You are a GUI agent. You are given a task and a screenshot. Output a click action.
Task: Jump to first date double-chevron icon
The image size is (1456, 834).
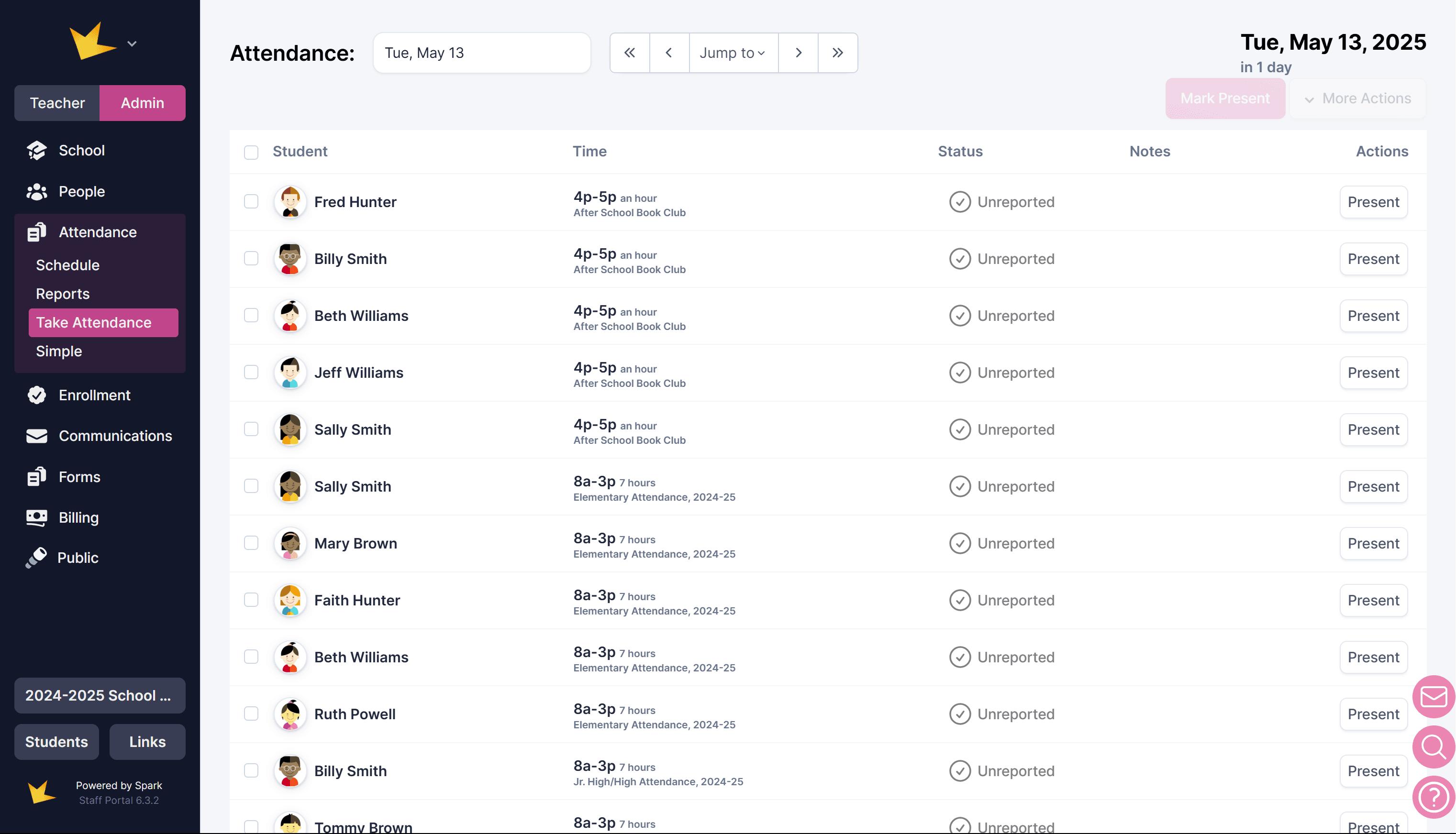[629, 53]
